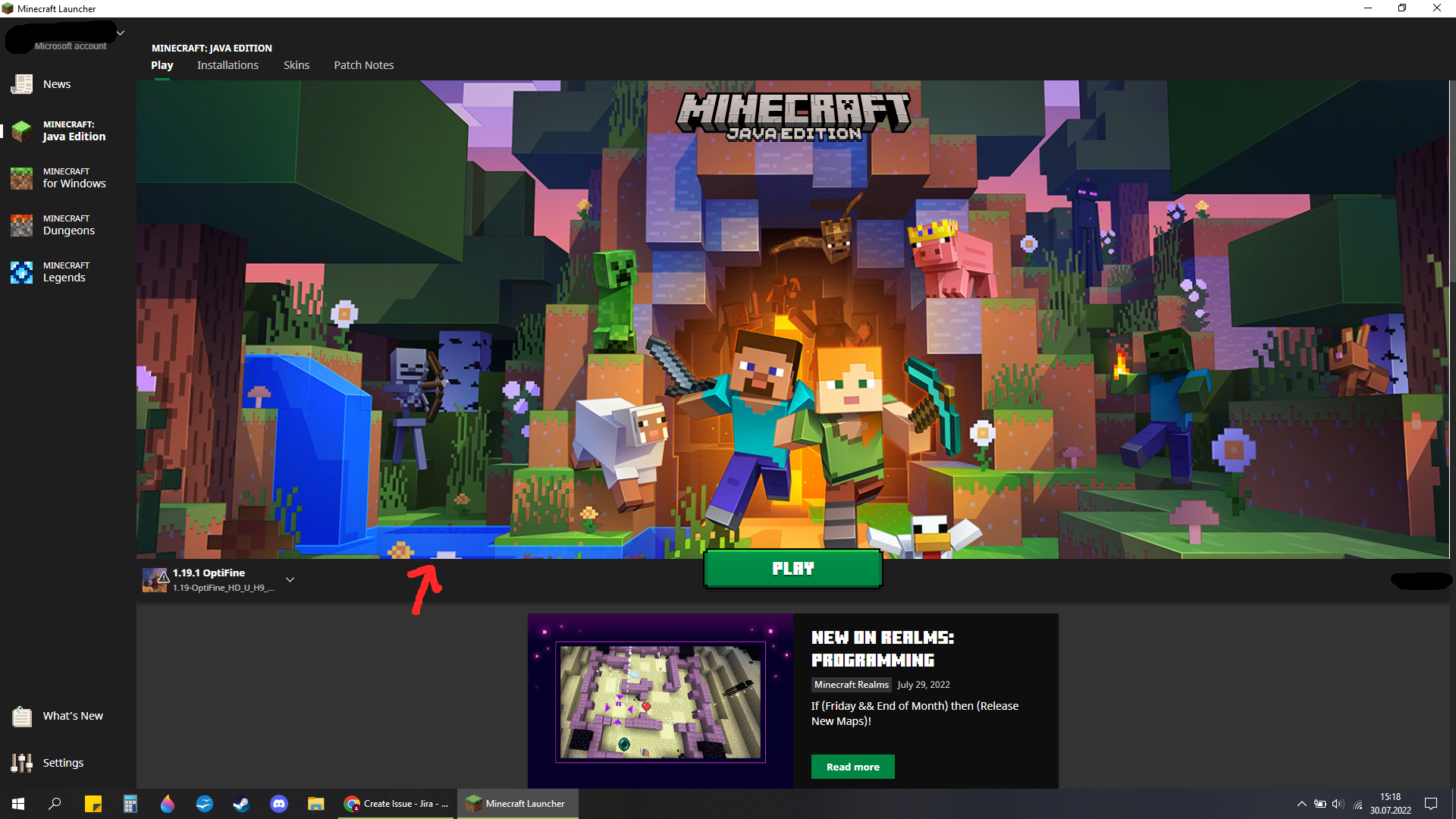
Task: Open What's New clipboard icon
Action: coord(22,716)
